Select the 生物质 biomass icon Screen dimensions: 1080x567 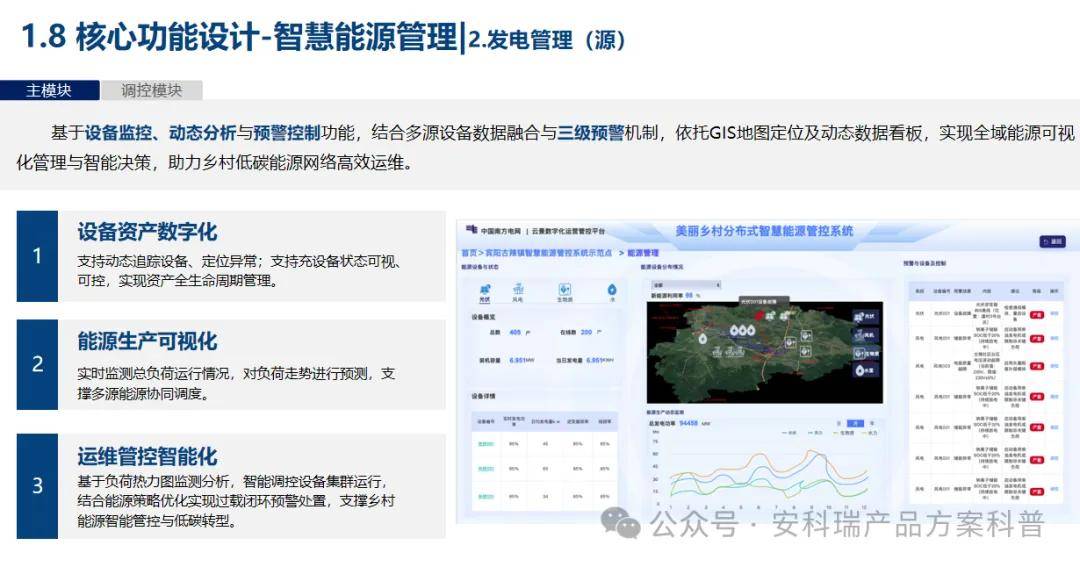[564, 289]
